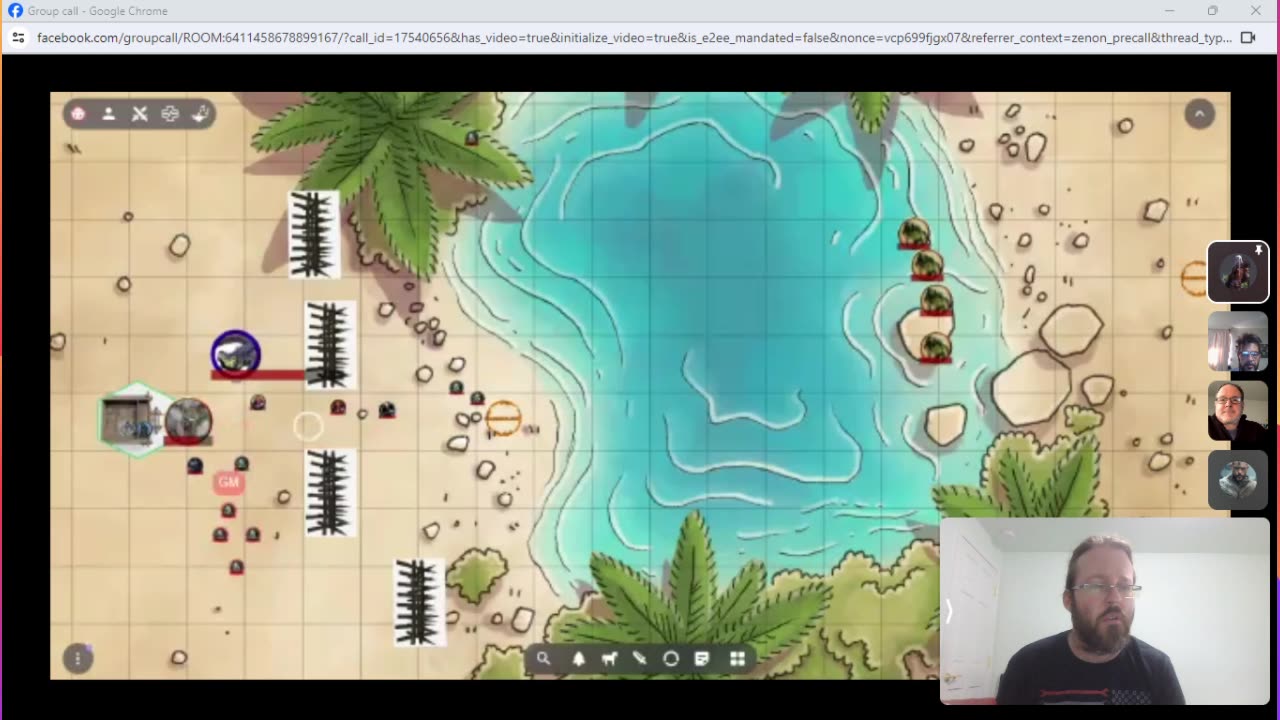Select the pinned participant avatar thumbnail

(x=1237, y=272)
